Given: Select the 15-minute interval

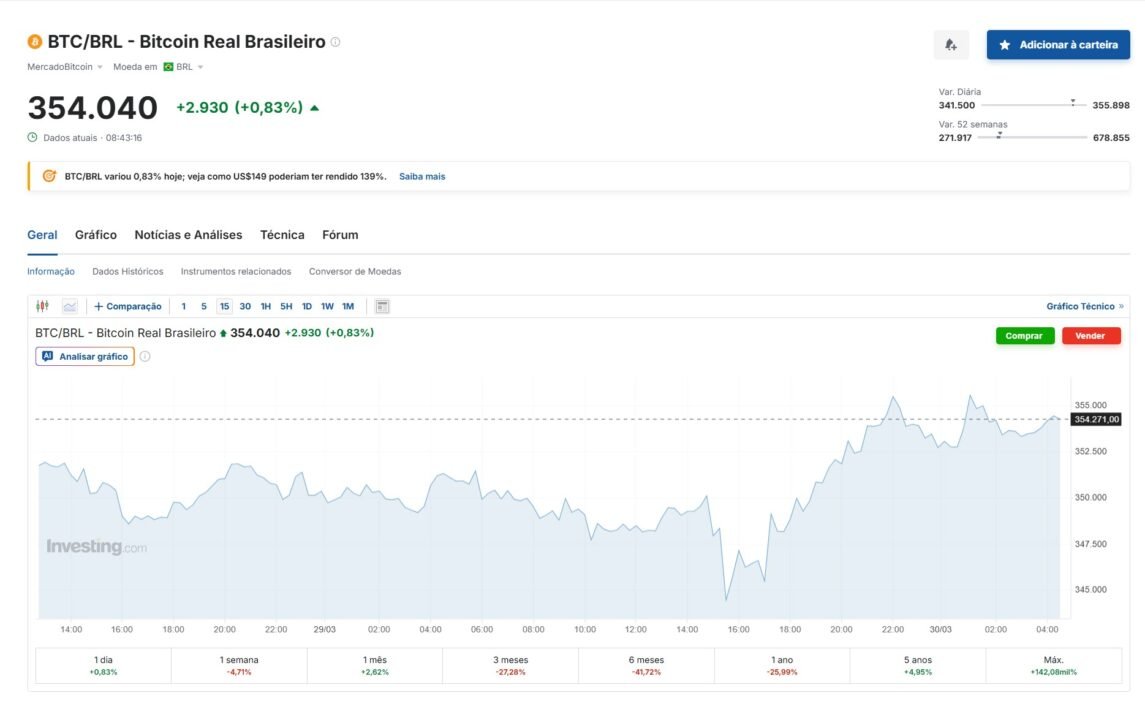Looking at the screenshot, I should (x=224, y=306).
